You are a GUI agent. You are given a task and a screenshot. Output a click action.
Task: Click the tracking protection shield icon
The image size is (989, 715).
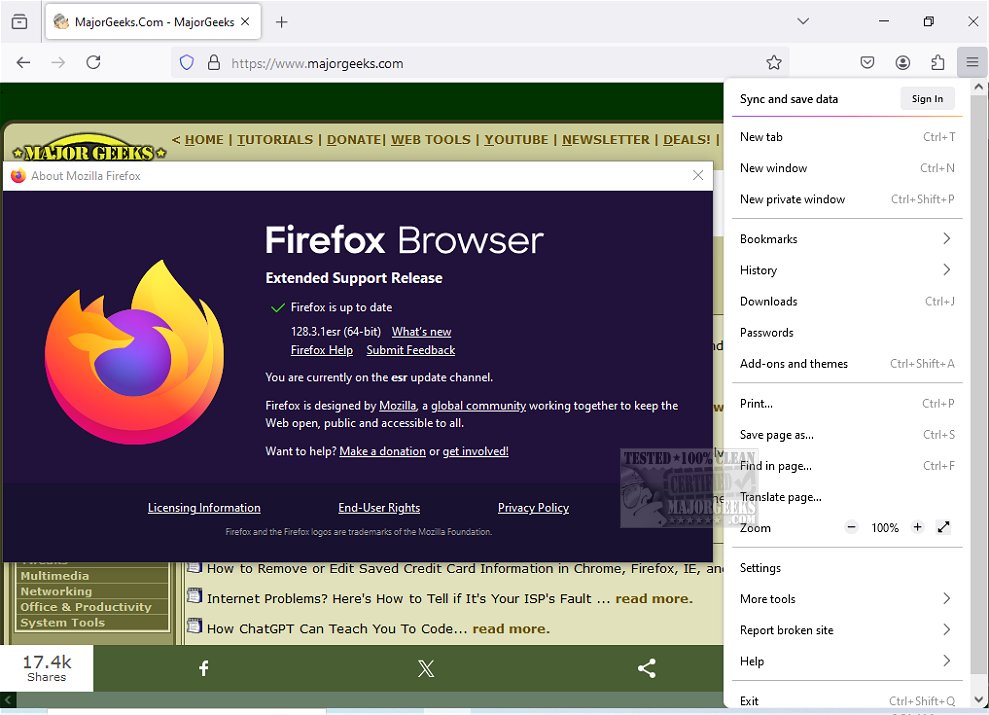[187, 62]
